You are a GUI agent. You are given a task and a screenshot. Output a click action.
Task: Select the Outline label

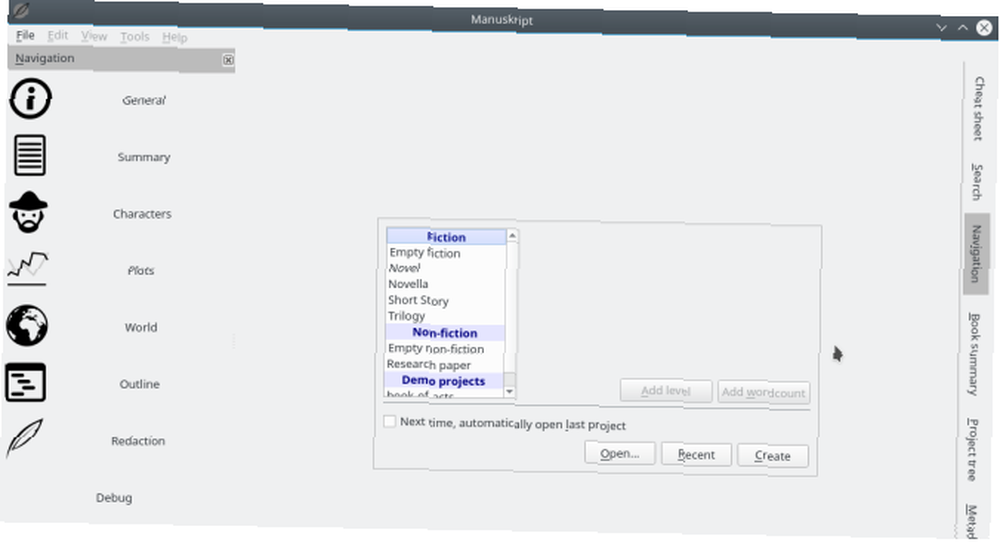(x=140, y=384)
